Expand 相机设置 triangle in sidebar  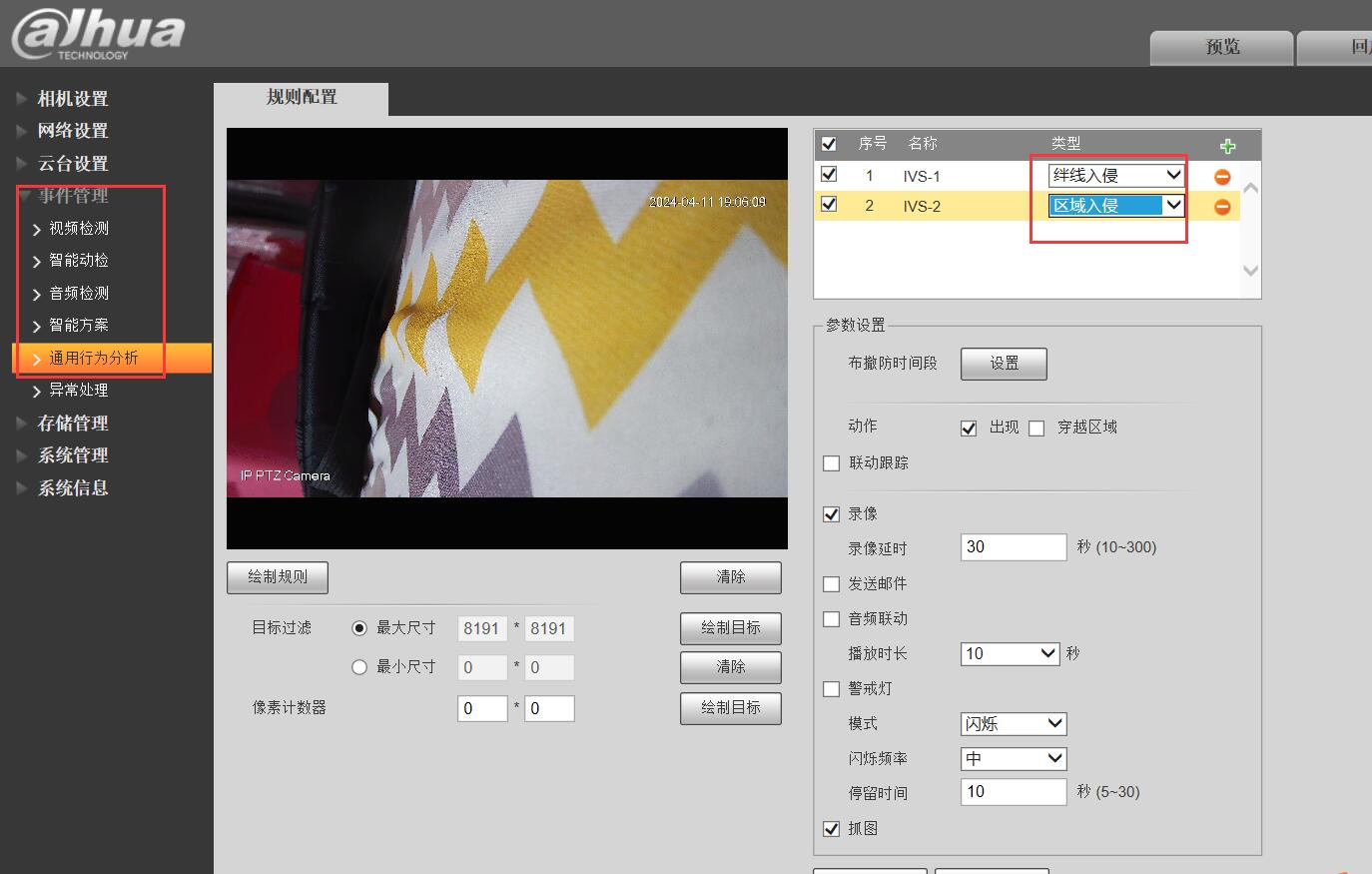coord(22,99)
